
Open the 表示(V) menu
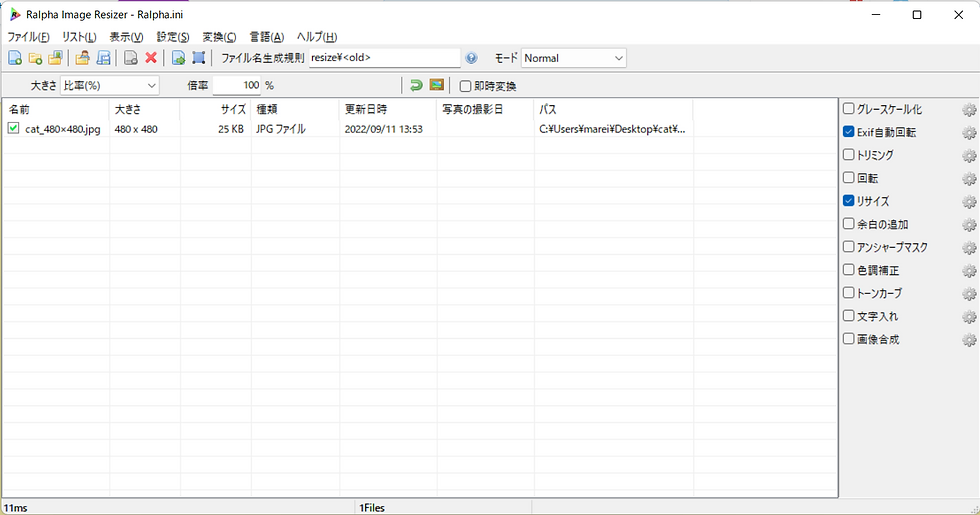pyautogui.click(x=126, y=37)
